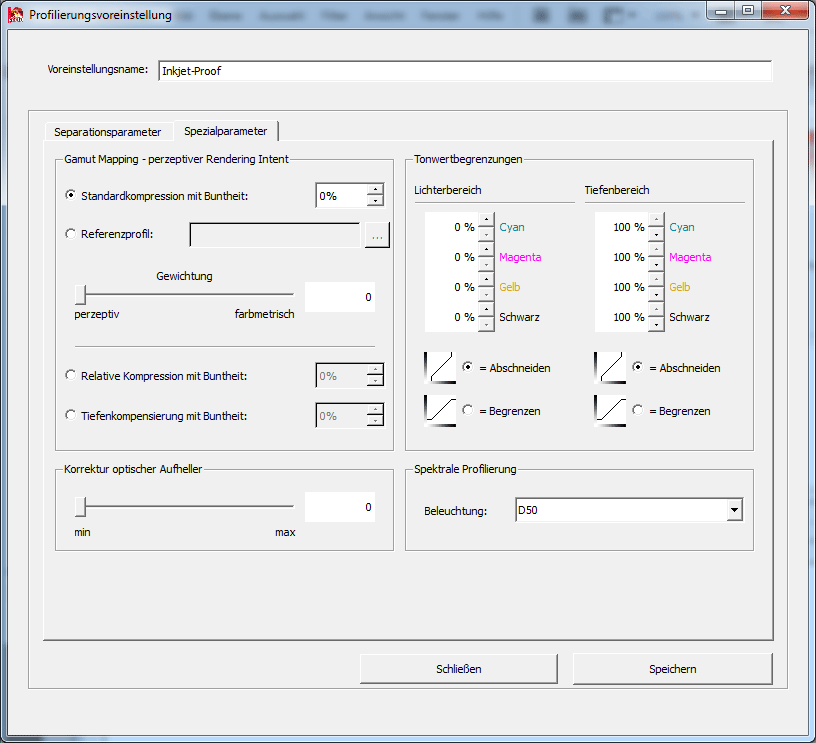Open the Spezialparameter tab

(x=225, y=131)
